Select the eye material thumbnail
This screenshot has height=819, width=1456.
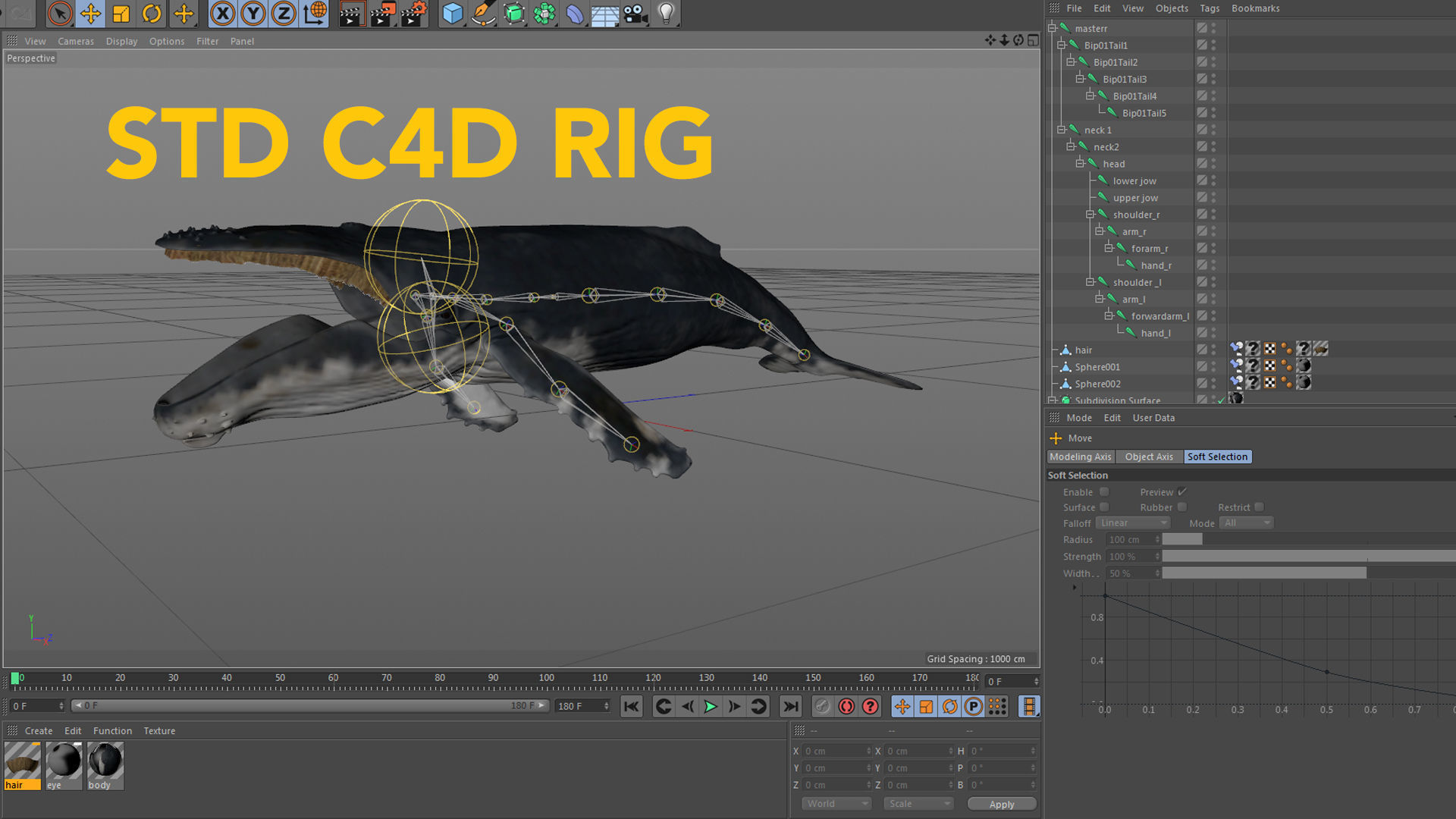click(64, 761)
